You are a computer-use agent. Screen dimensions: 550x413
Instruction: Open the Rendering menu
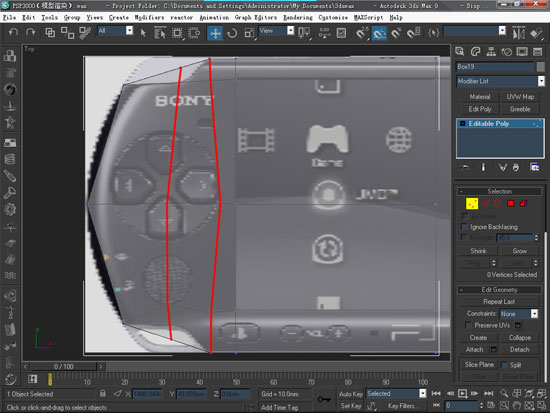298,18
